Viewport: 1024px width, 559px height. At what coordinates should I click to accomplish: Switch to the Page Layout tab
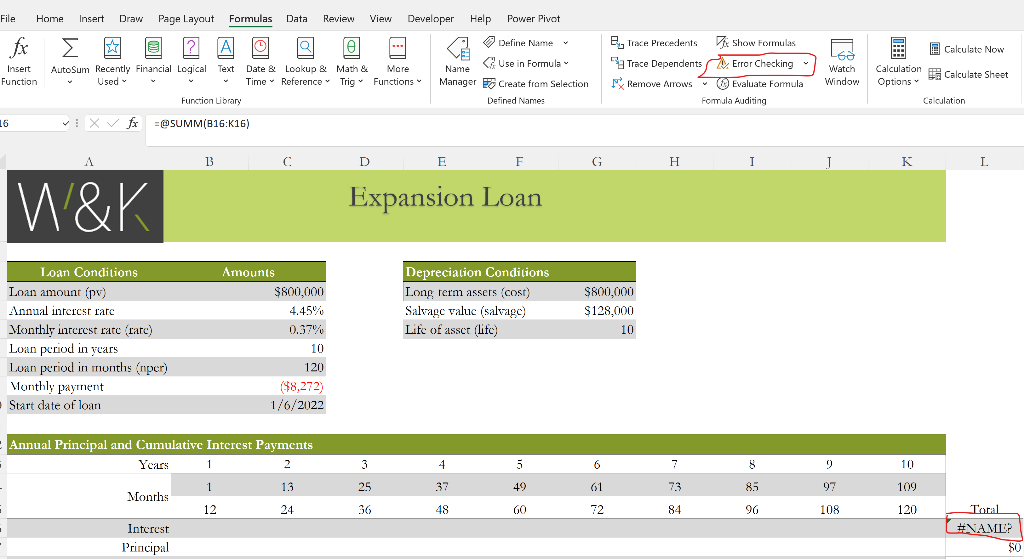tap(185, 18)
